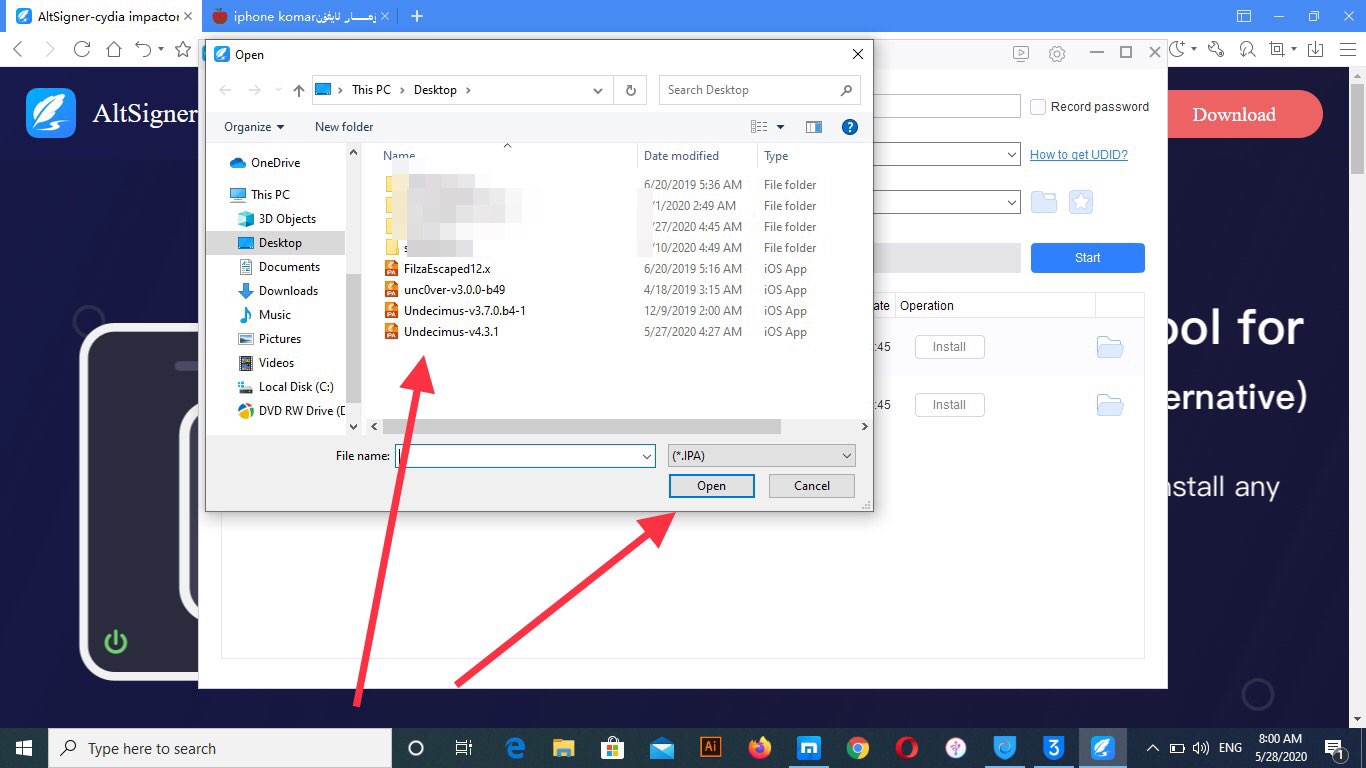The image size is (1366, 768).
Task: Open Opera from the taskbar
Action: pyautogui.click(x=907, y=748)
